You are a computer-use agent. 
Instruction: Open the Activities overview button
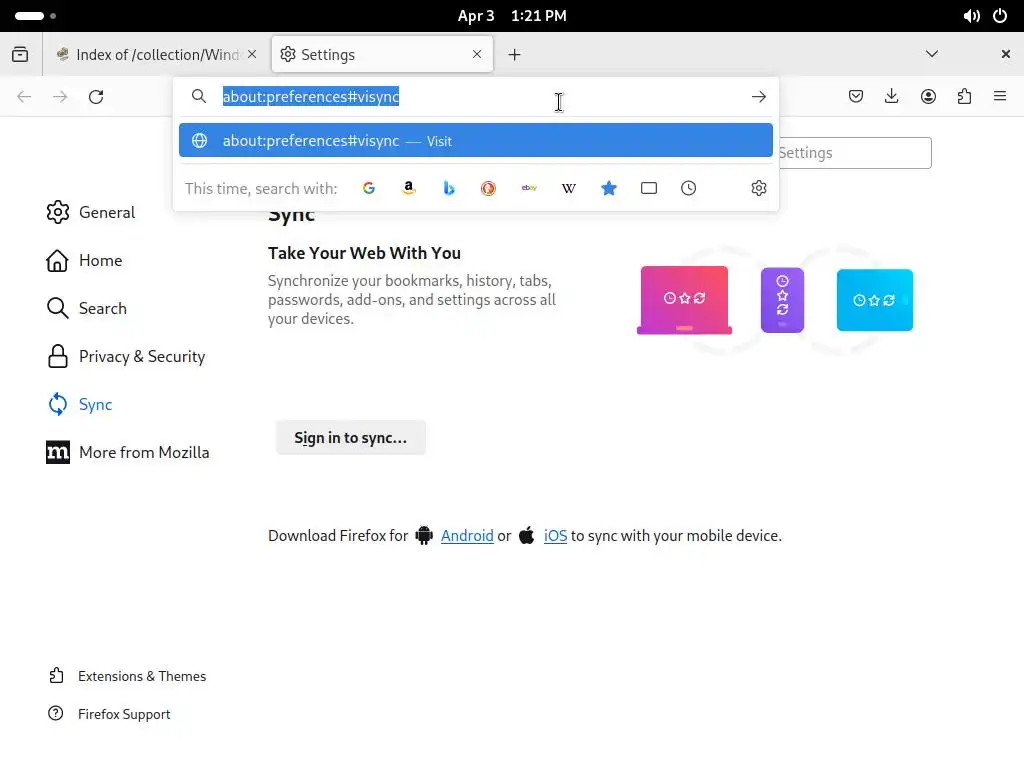tap(35, 16)
